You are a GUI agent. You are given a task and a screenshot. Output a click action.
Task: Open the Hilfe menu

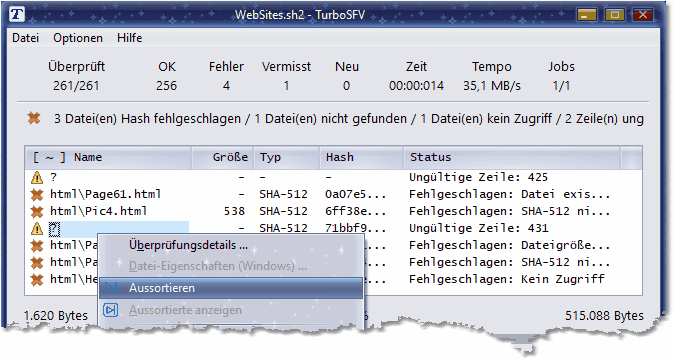[x=129, y=38]
